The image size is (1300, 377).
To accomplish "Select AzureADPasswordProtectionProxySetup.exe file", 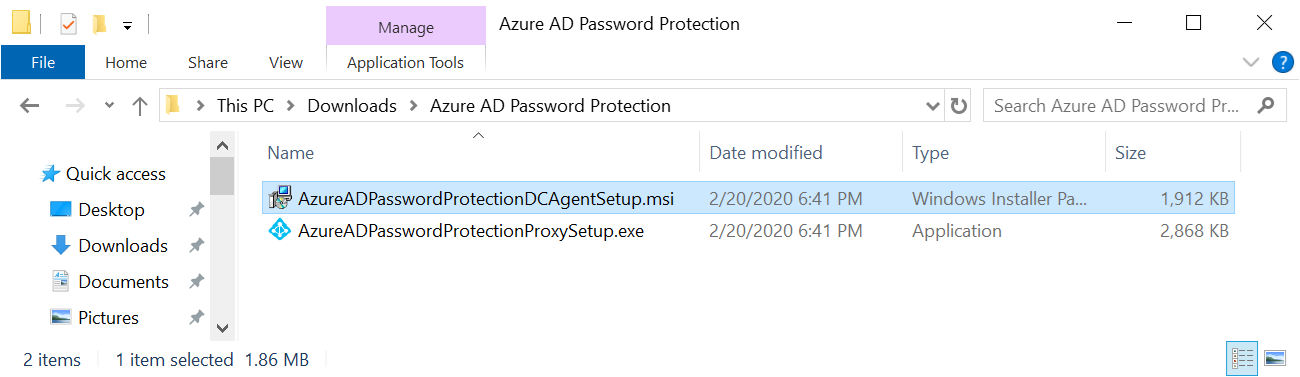I will click(x=470, y=231).
